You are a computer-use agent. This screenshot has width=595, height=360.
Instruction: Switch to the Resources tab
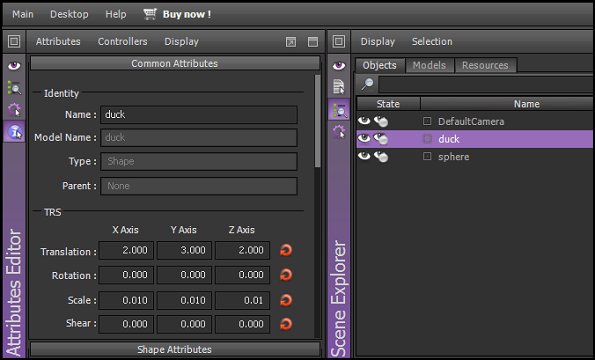coord(485,65)
